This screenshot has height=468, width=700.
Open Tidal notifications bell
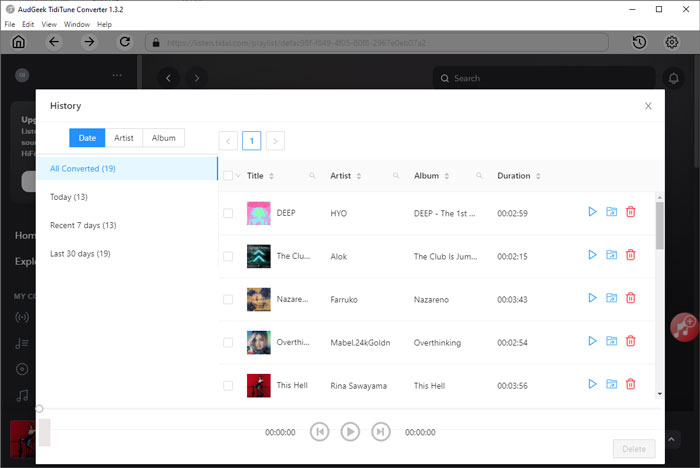pyautogui.click(x=674, y=79)
